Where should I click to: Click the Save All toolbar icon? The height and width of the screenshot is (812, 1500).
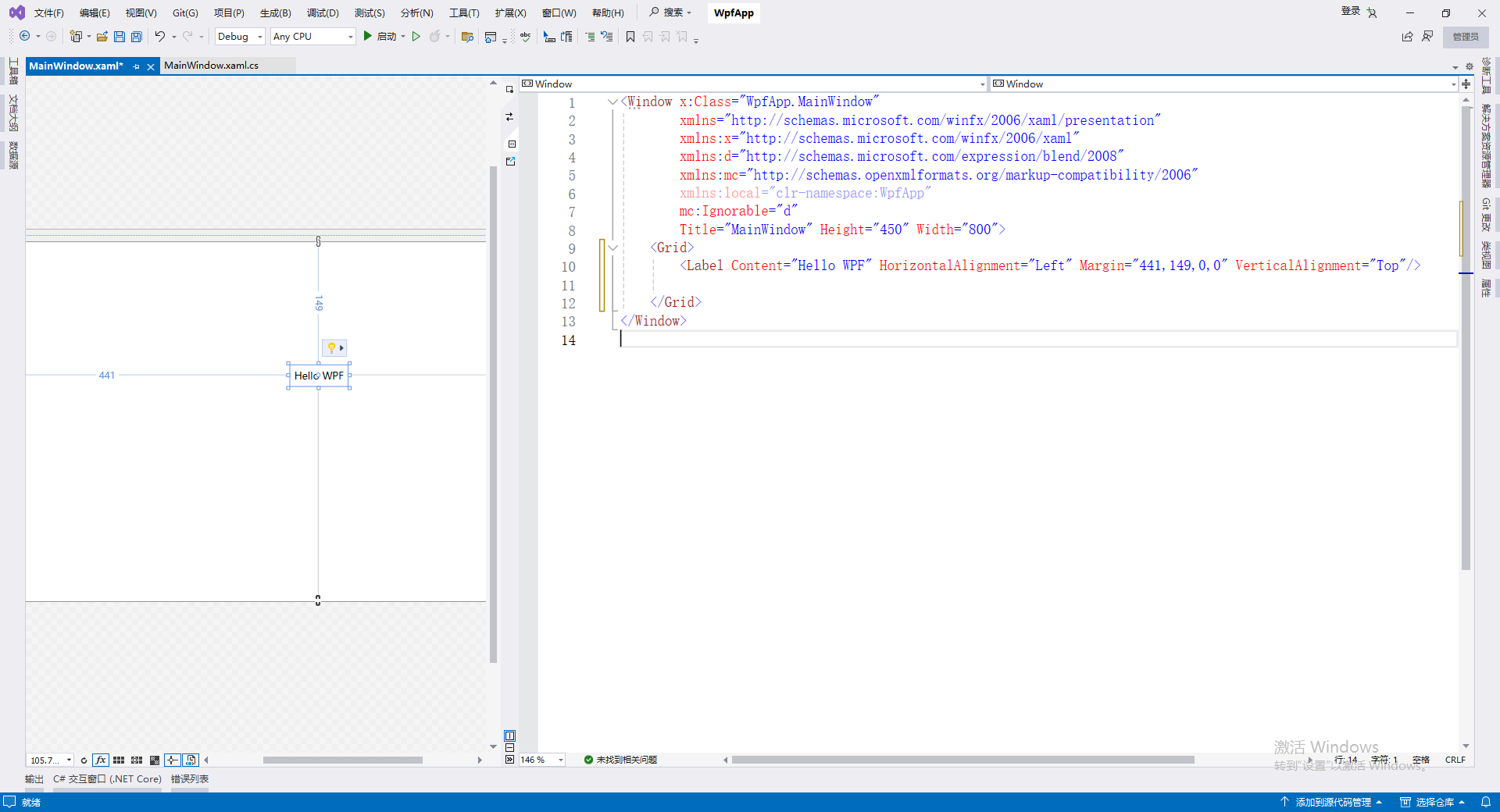(x=137, y=37)
